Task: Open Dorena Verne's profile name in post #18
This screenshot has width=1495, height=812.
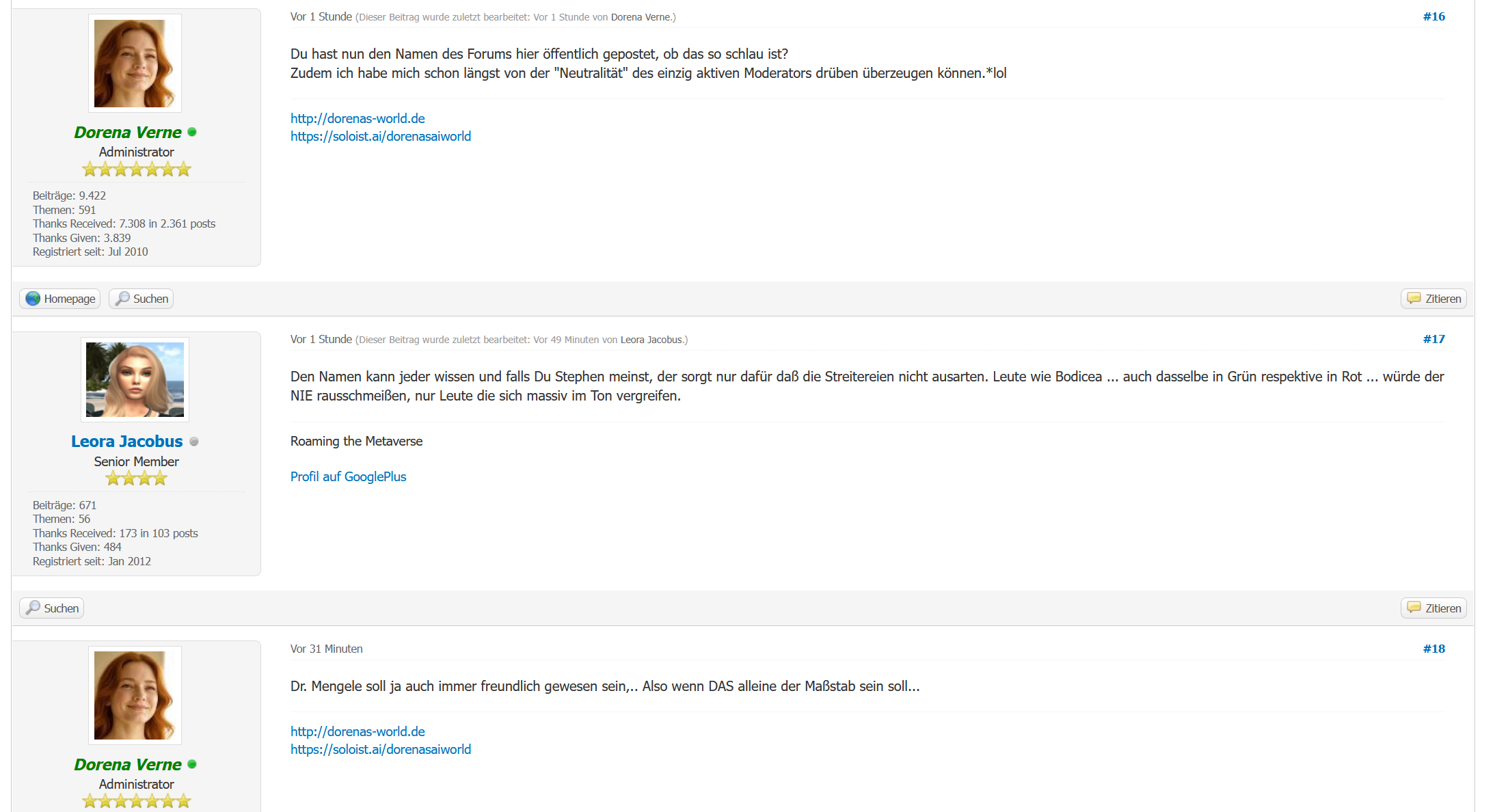Action: tap(128, 764)
